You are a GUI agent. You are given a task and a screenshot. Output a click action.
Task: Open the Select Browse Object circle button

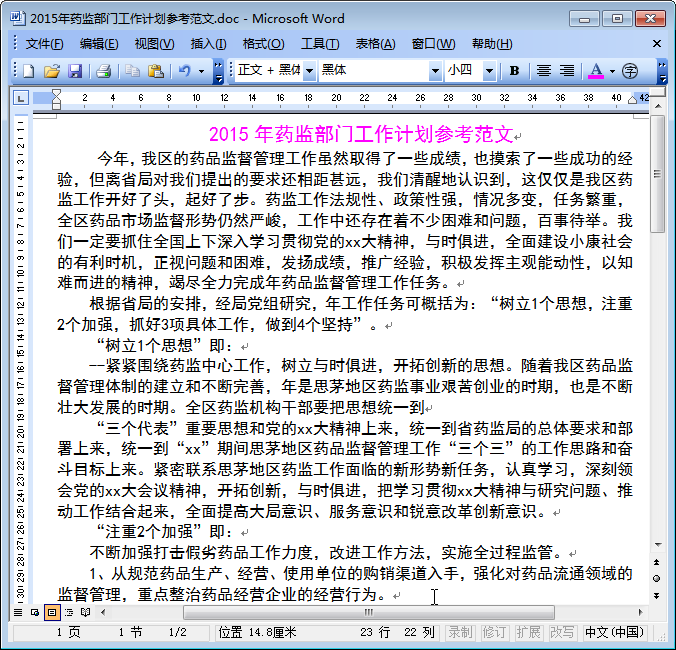pos(657,578)
